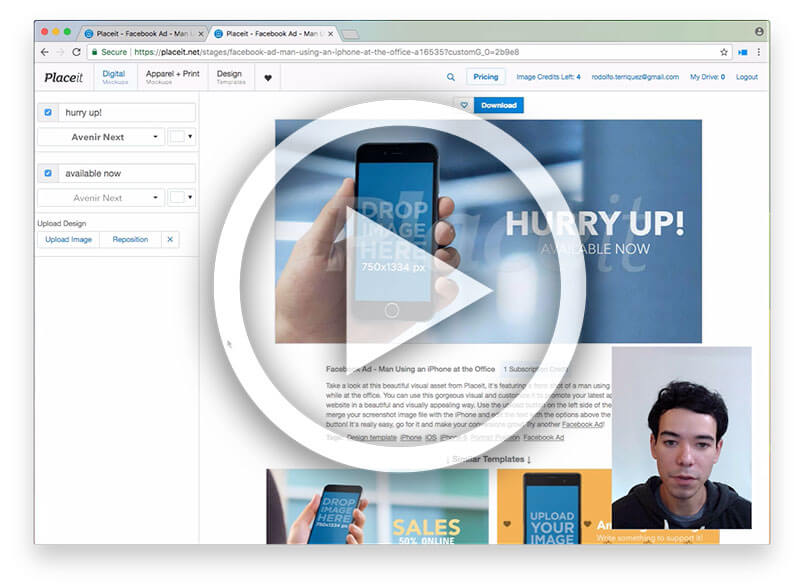Image resolution: width=800 pixels, height=588 pixels.
Task: Favorite this mockup with heart beside Download
Action: click(464, 105)
